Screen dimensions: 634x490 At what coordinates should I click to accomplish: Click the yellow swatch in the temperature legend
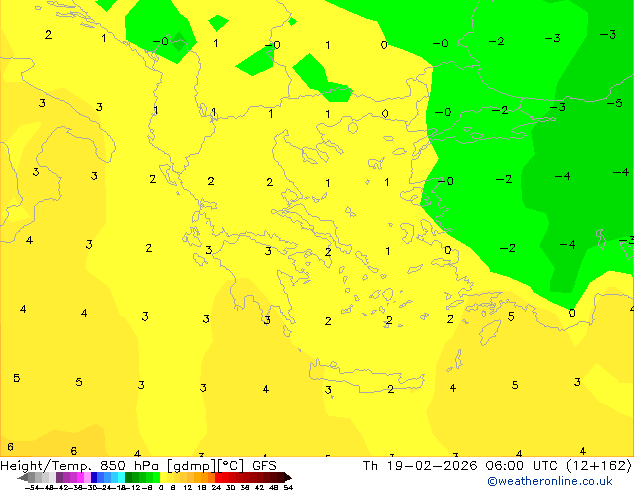tap(163, 477)
